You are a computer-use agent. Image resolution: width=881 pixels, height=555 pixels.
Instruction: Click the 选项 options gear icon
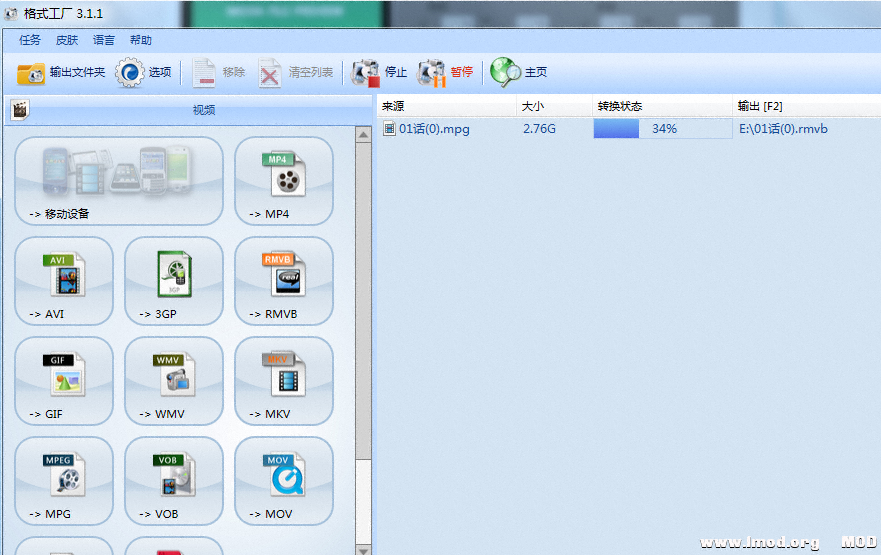point(130,72)
